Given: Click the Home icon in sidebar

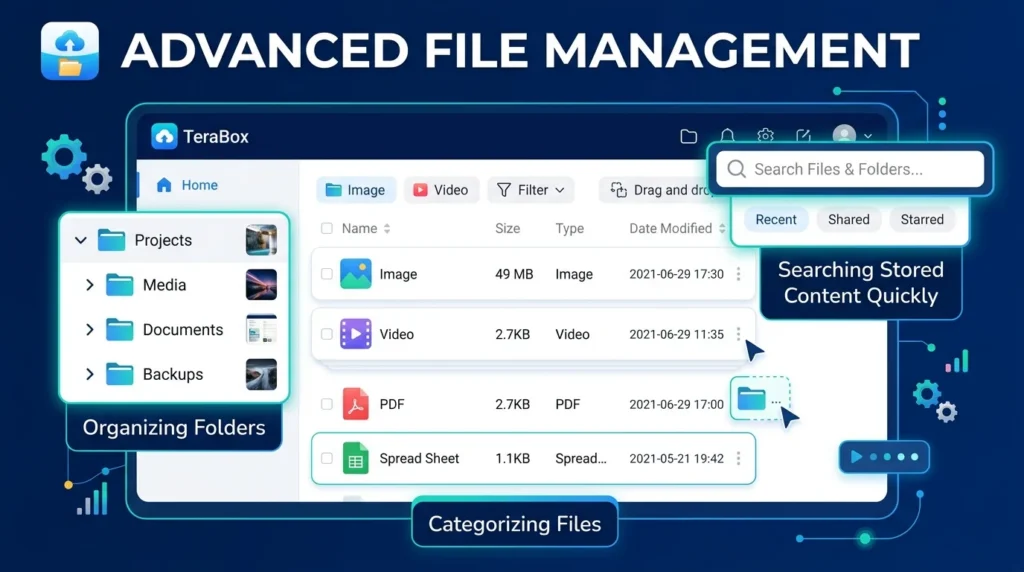Looking at the screenshot, I should [164, 185].
